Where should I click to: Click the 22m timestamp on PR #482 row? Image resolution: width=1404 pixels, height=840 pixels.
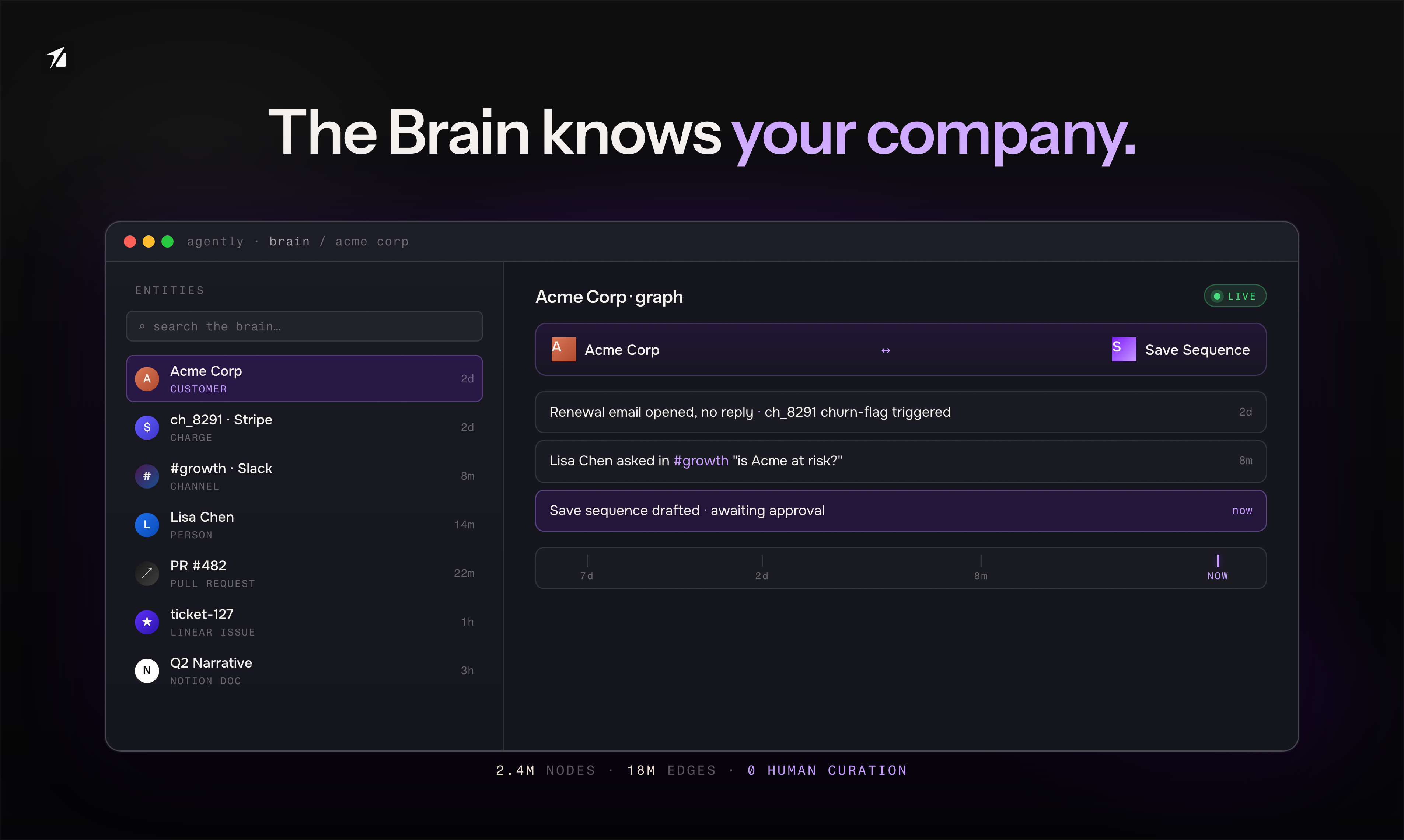[x=464, y=573]
